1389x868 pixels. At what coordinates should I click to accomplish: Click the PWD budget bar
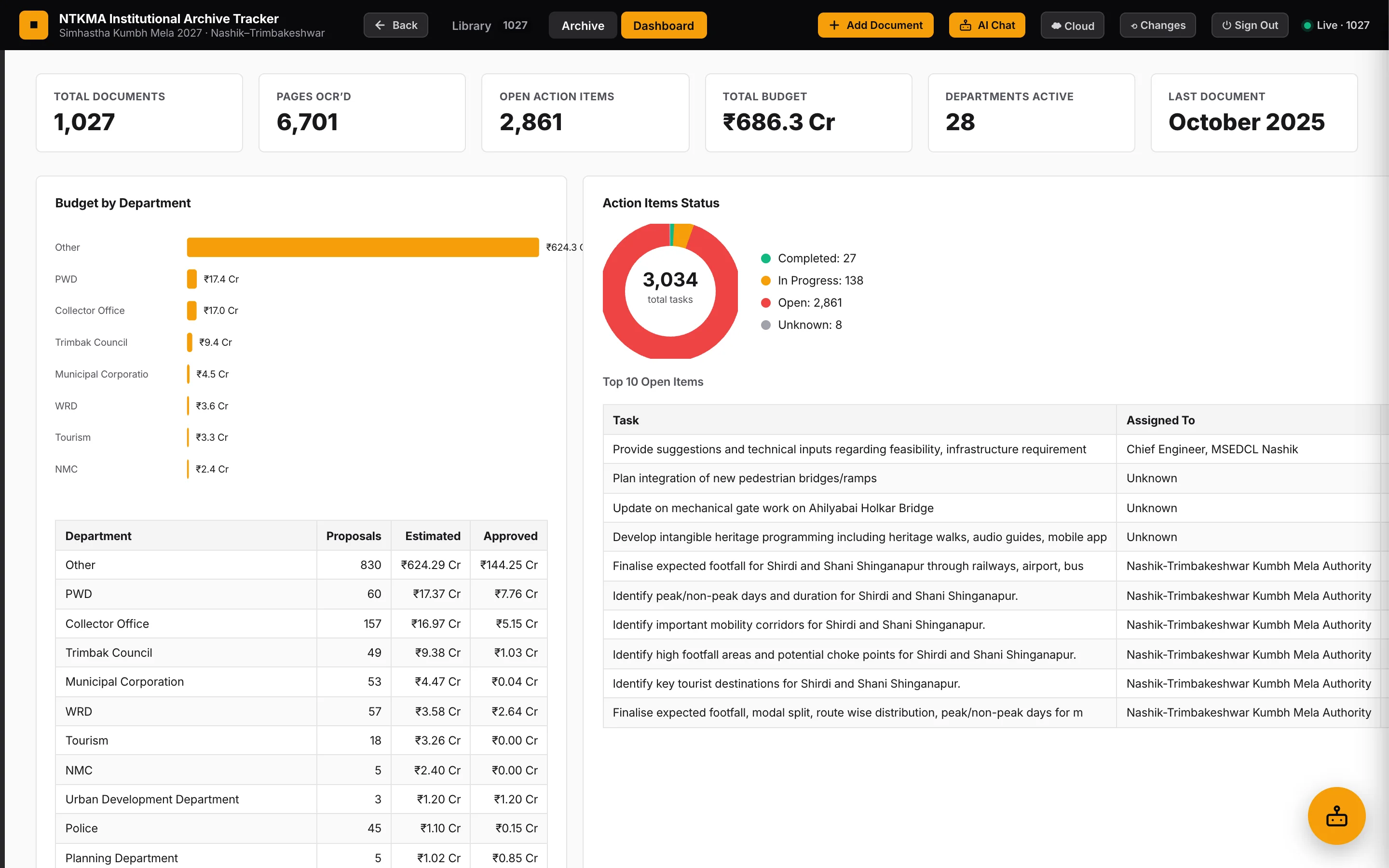tap(191, 279)
